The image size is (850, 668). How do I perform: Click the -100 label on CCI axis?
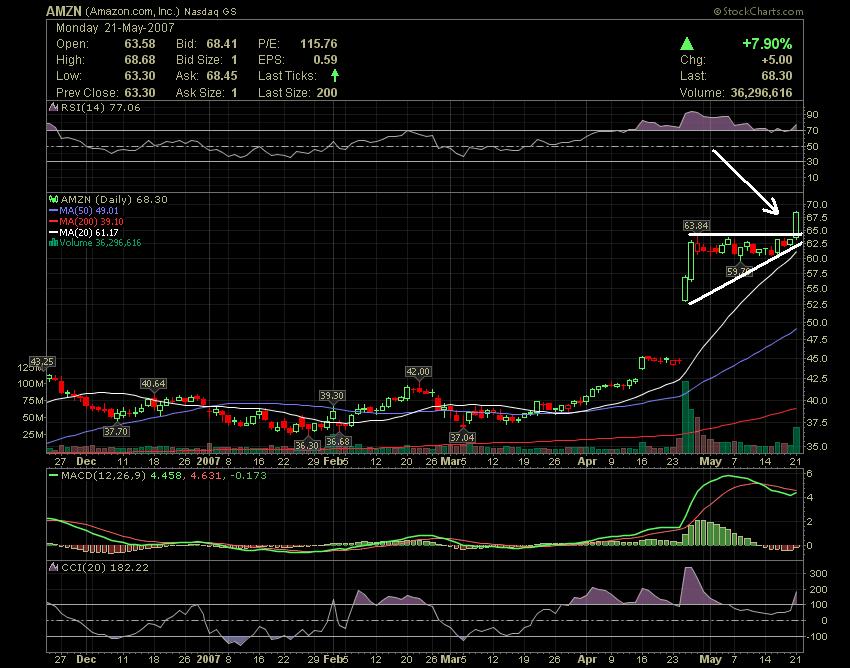[x=816, y=637]
